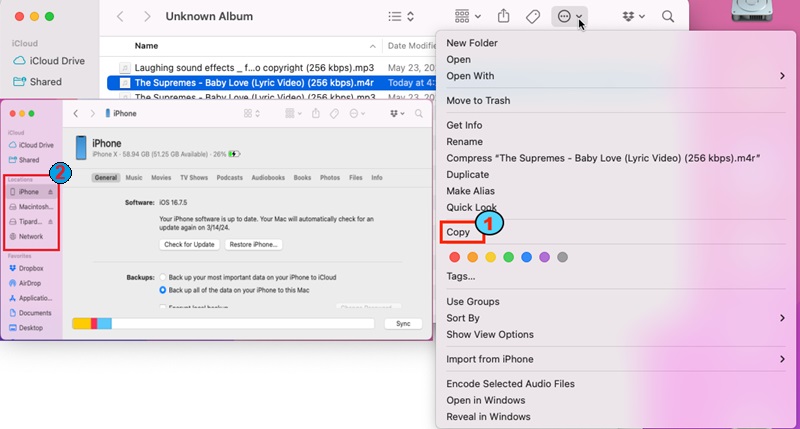This screenshot has width=800, height=429.
Task: Choose Copy from the context menu
Action: 458,232
